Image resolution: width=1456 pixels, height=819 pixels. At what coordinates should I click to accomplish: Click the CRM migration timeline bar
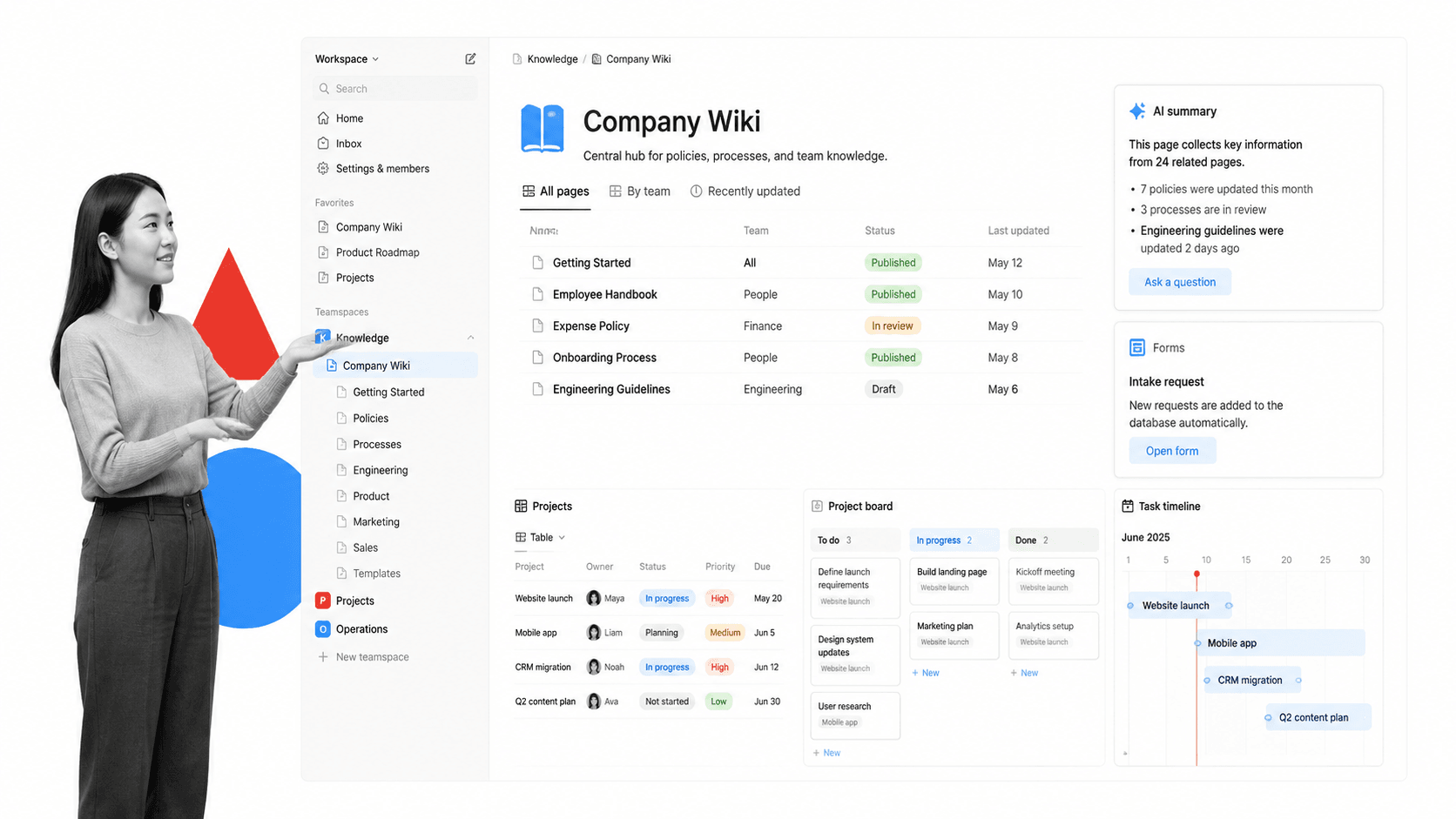(x=1253, y=681)
